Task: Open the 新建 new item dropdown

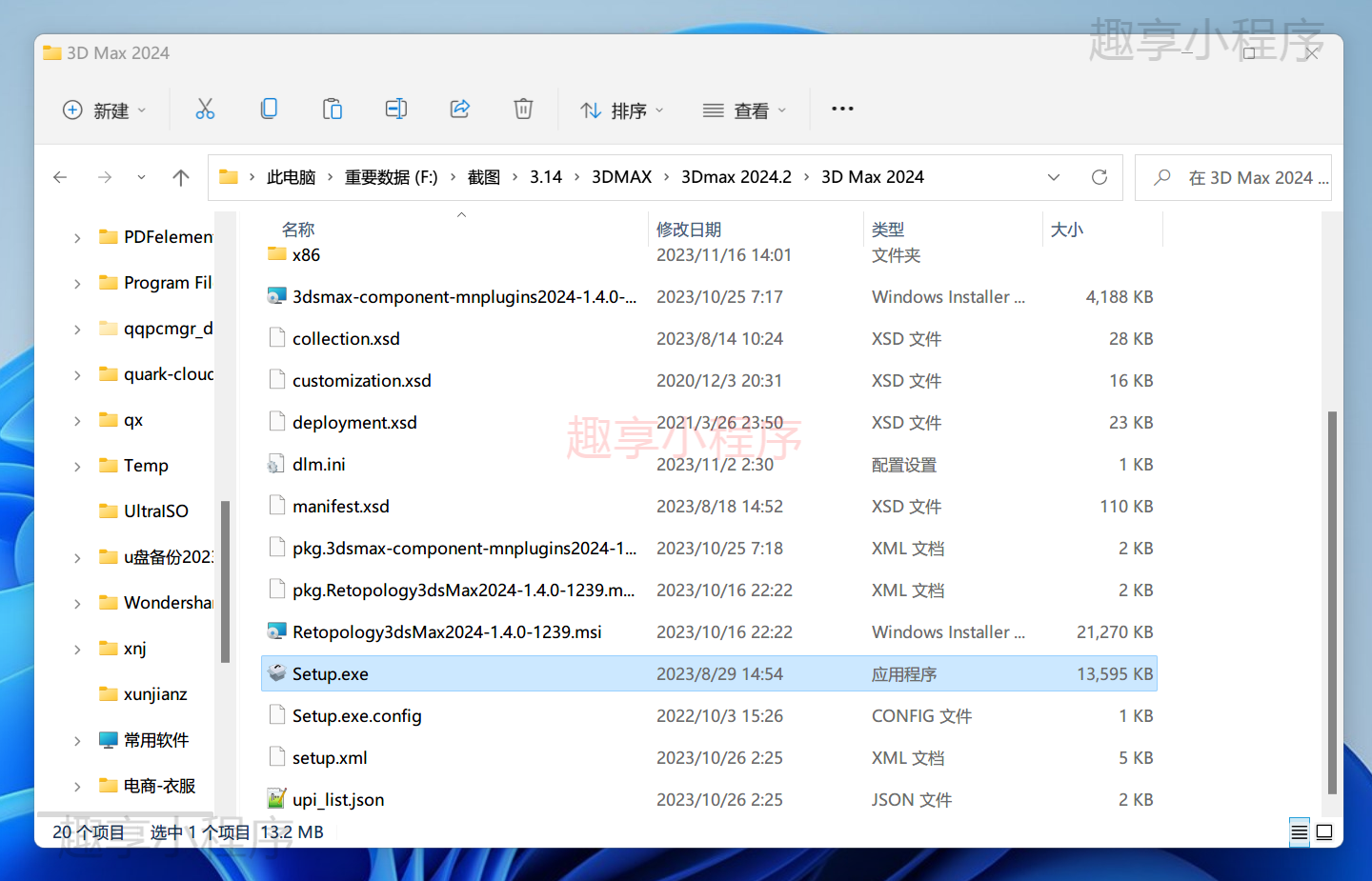Action: point(105,110)
